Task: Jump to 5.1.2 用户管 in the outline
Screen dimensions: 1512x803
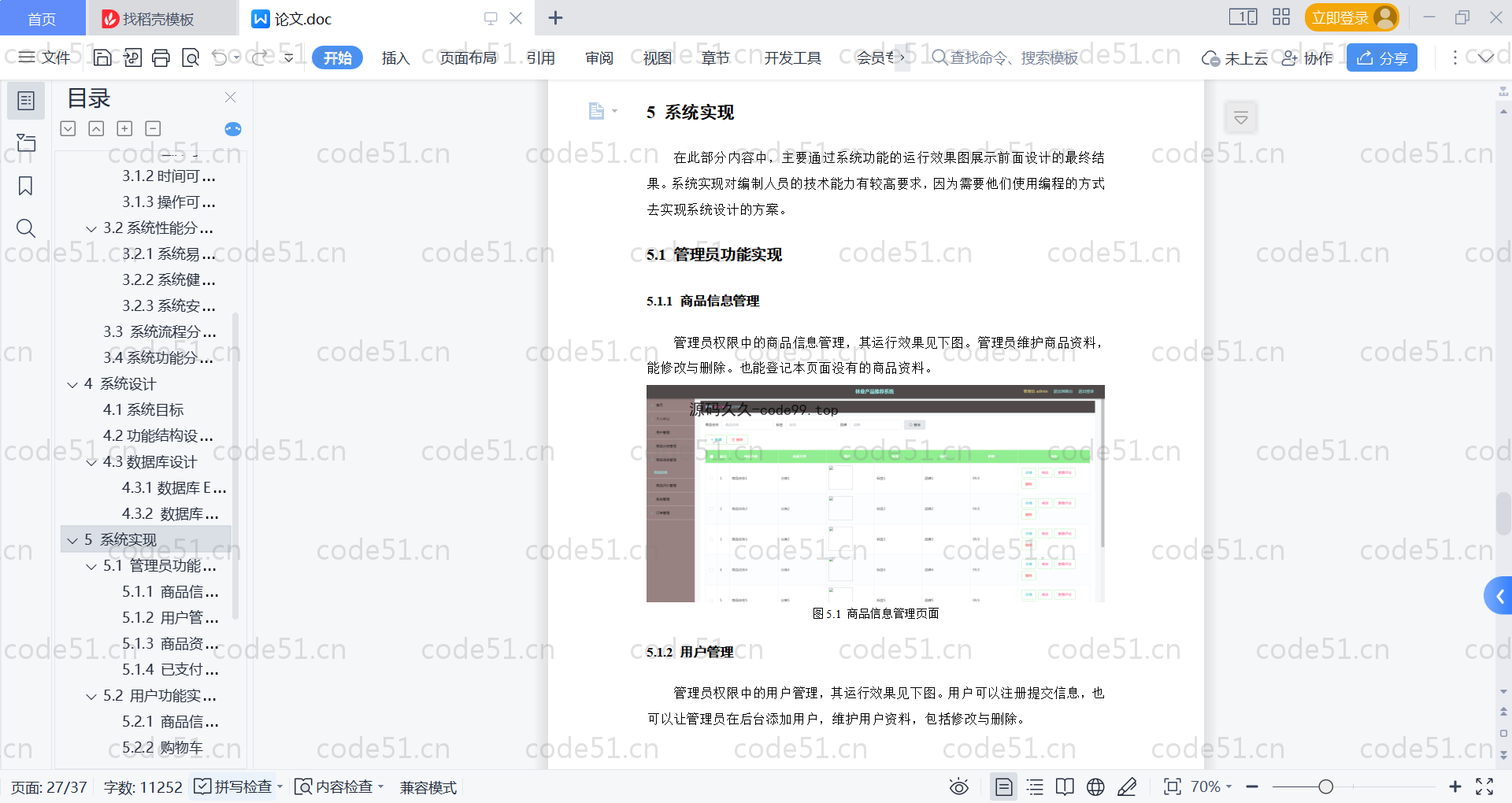Action: [x=170, y=618]
